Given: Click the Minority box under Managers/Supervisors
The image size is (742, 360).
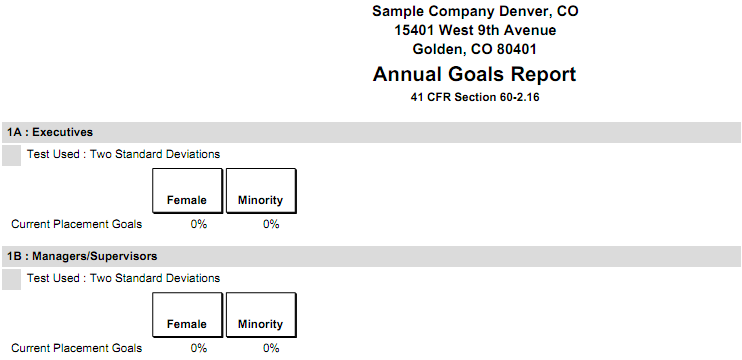Looking at the screenshot, I should click(261, 315).
